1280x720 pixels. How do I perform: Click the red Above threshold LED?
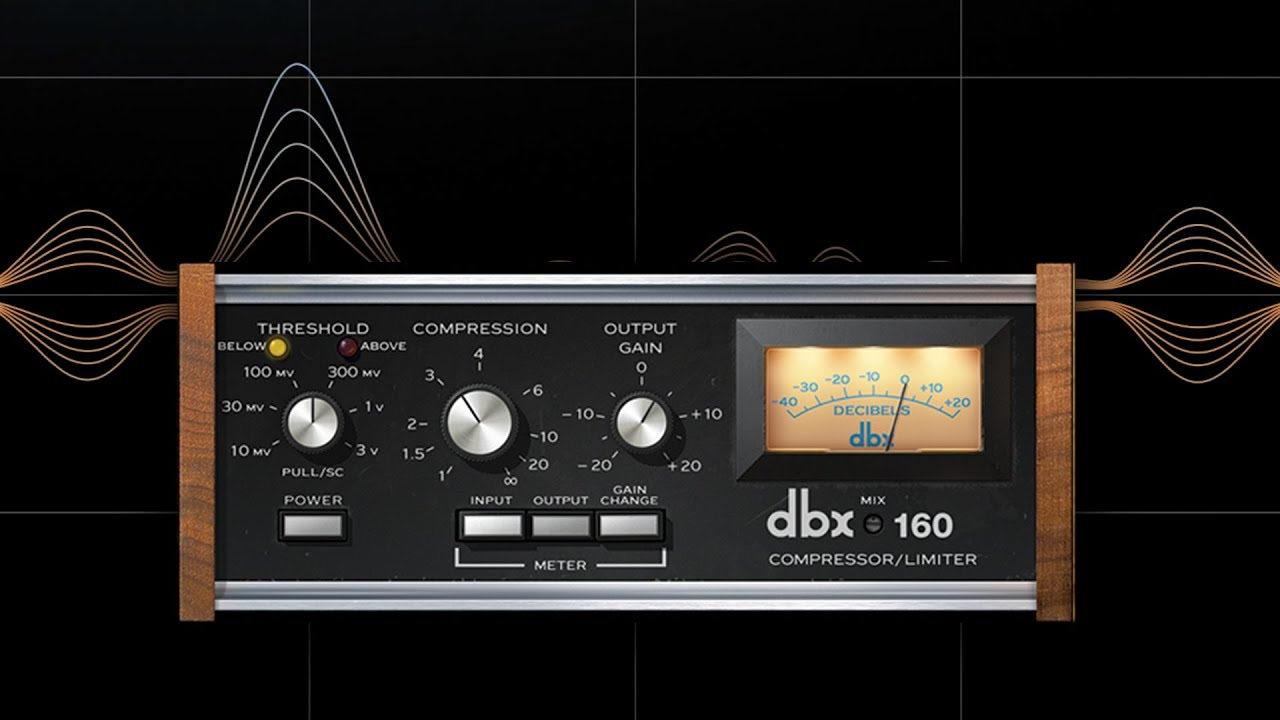pos(348,348)
